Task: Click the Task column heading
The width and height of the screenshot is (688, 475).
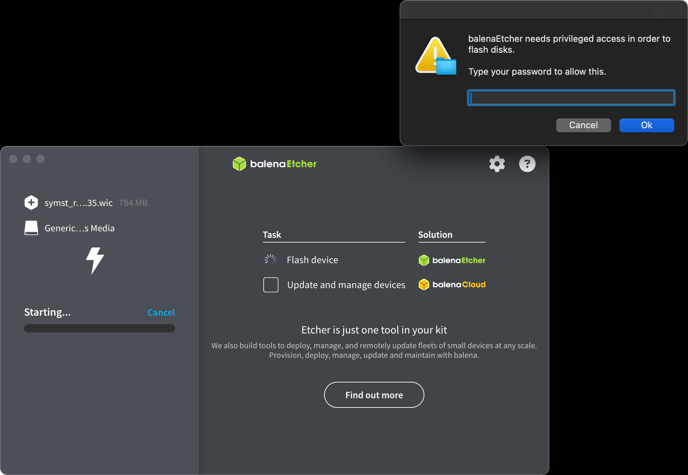Action: coord(272,235)
